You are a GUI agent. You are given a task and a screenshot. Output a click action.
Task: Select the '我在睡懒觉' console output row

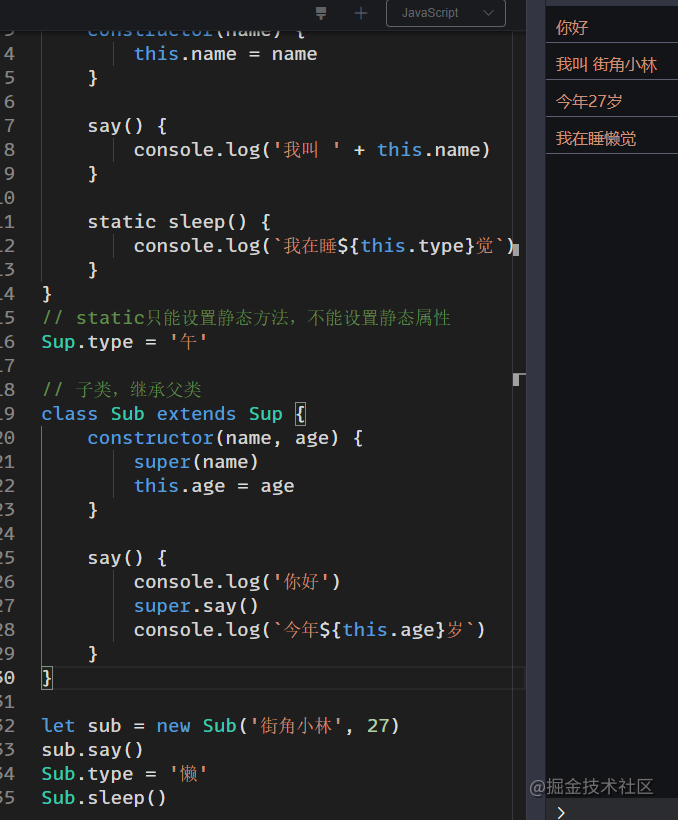[x=612, y=139]
